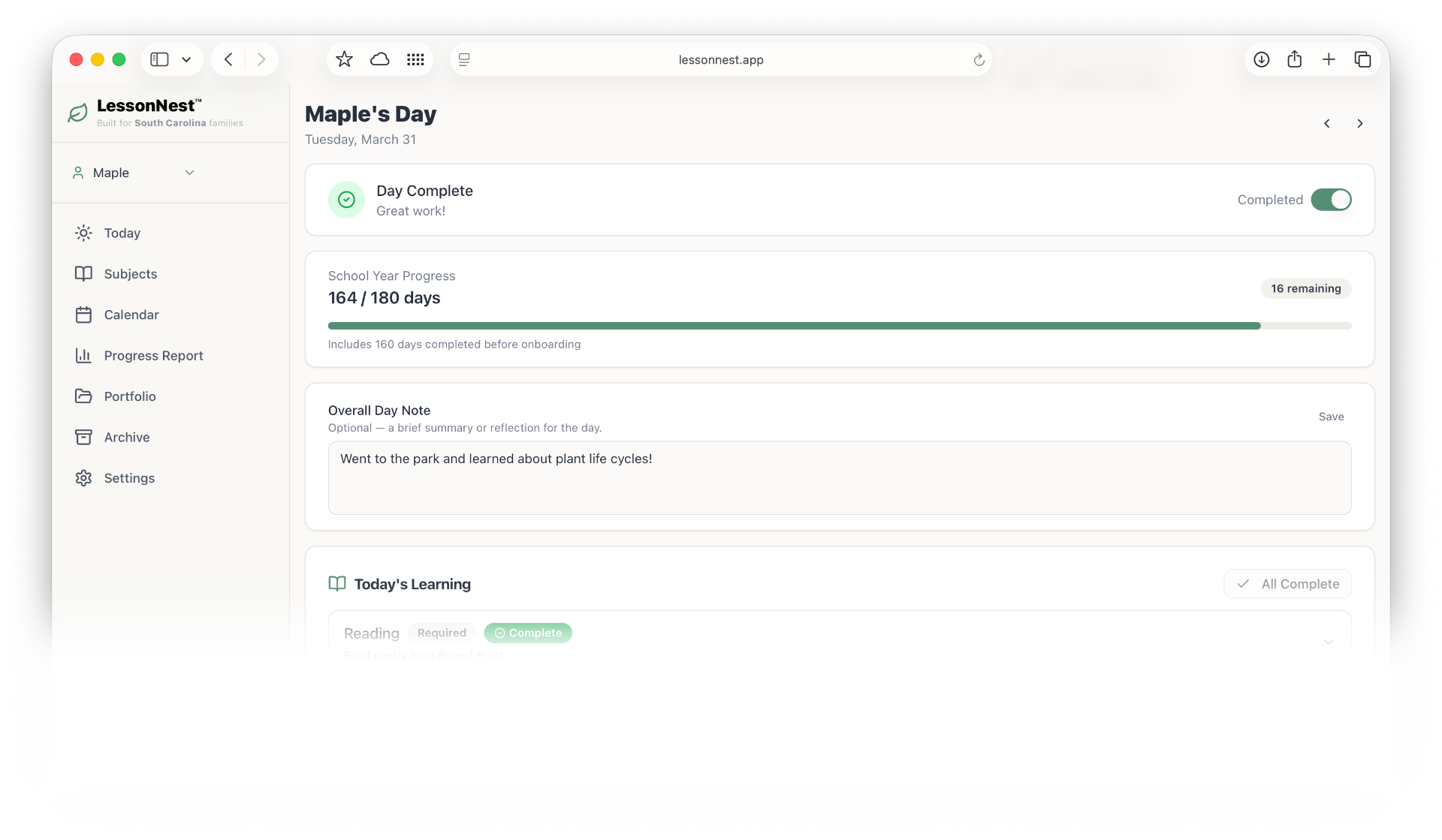
Task: Go to next day with right chevron
Action: pos(1360,124)
